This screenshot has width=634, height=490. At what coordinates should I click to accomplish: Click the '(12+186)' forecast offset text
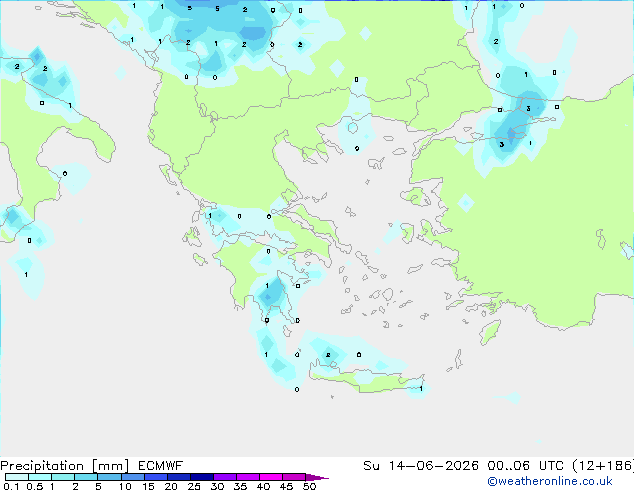pyautogui.click(x=603, y=466)
